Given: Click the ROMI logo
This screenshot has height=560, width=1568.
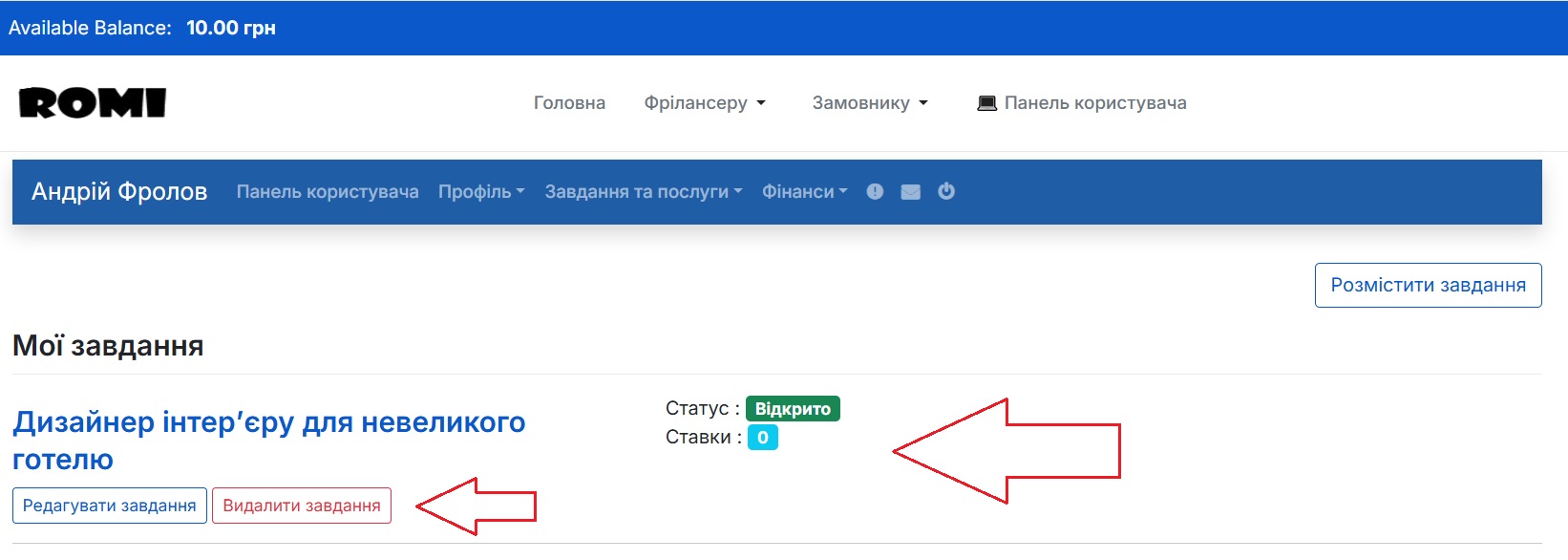Looking at the screenshot, I should pos(93,103).
